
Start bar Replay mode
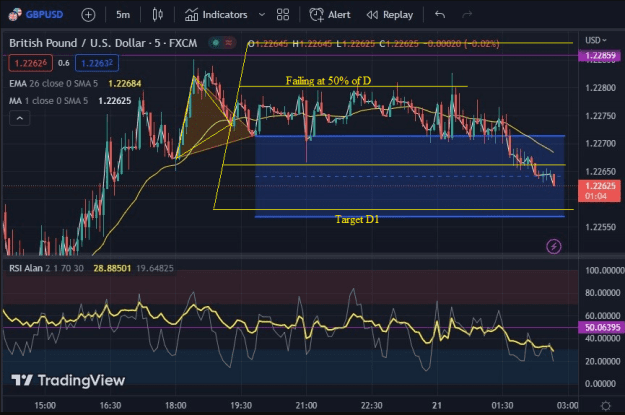pyautogui.click(x=389, y=15)
